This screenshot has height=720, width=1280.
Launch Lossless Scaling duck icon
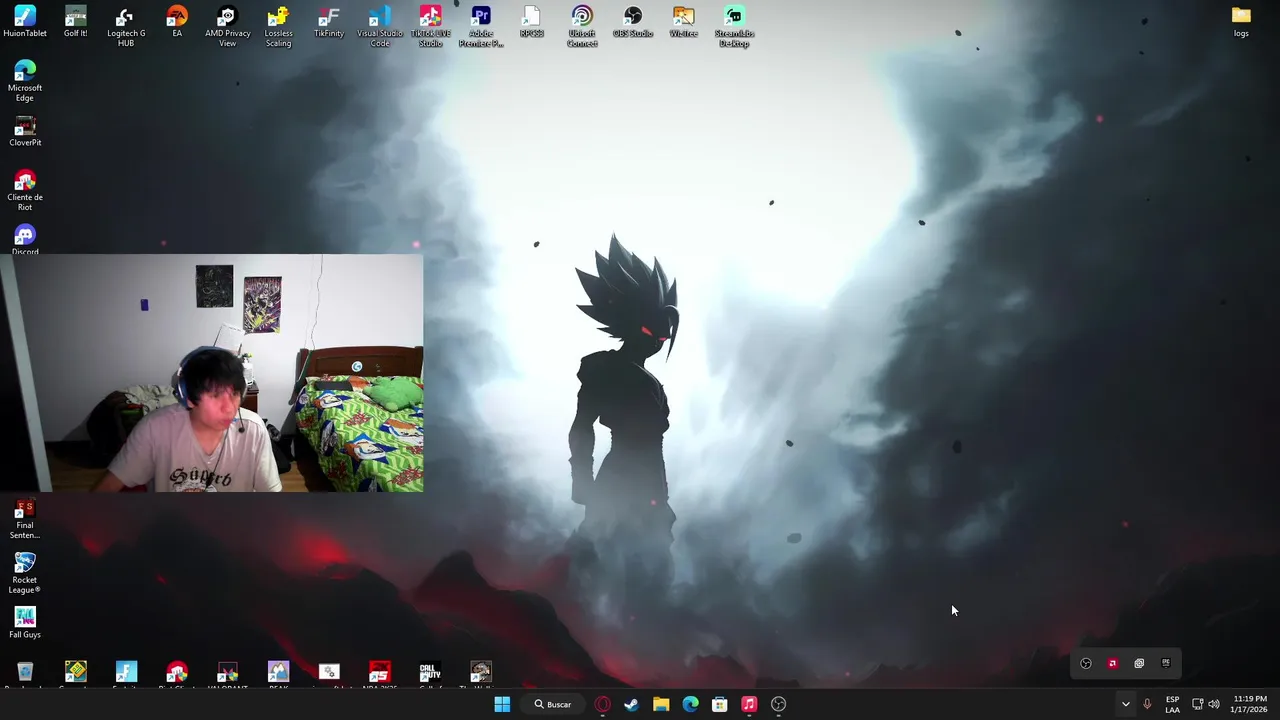tap(279, 27)
